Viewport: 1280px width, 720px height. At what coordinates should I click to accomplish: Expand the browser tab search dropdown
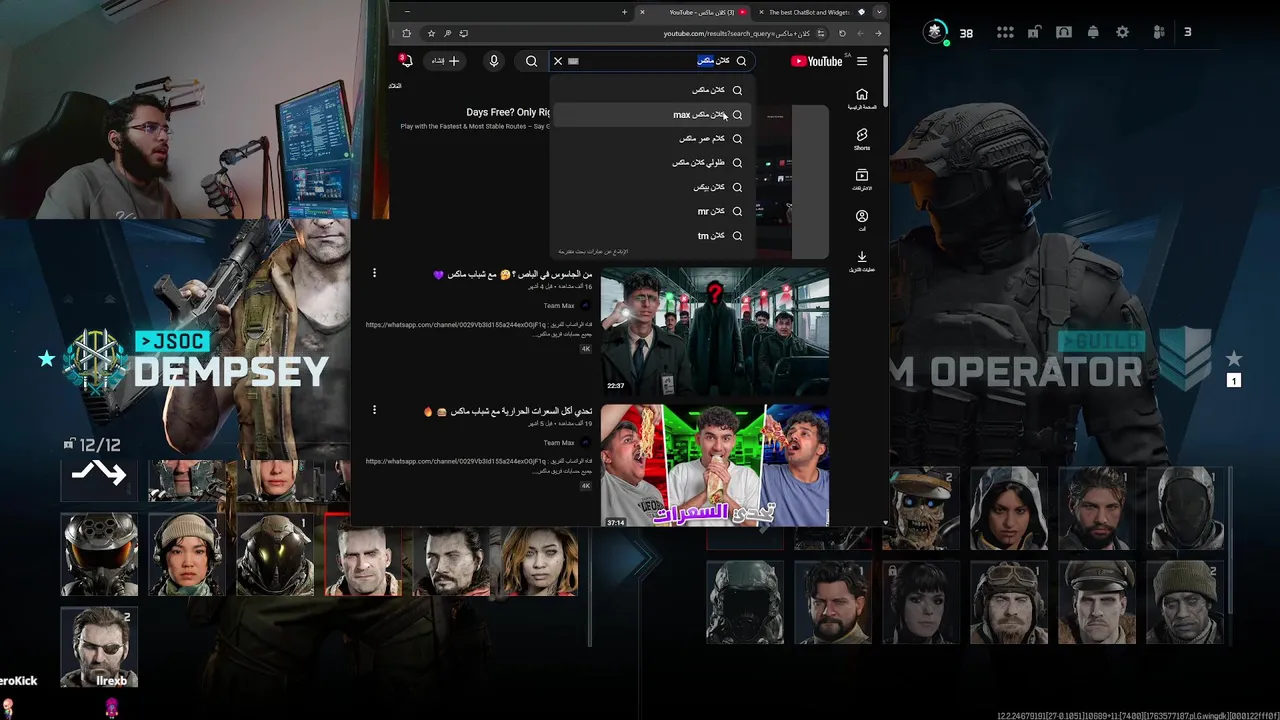pyautogui.click(x=879, y=12)
